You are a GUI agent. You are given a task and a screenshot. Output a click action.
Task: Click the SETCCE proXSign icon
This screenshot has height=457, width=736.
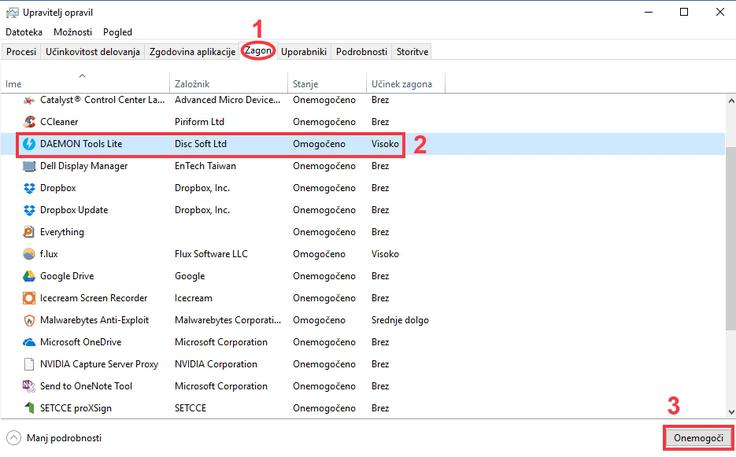coord(30,408)
